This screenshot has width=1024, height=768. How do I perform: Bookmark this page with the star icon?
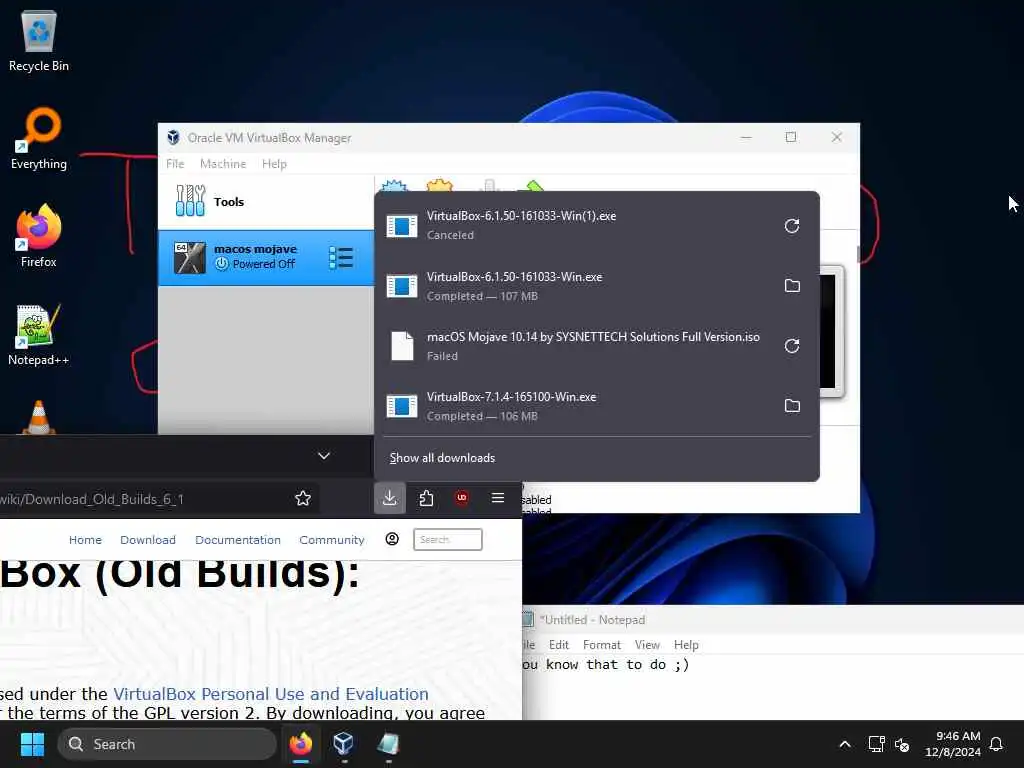pos(303,499)
